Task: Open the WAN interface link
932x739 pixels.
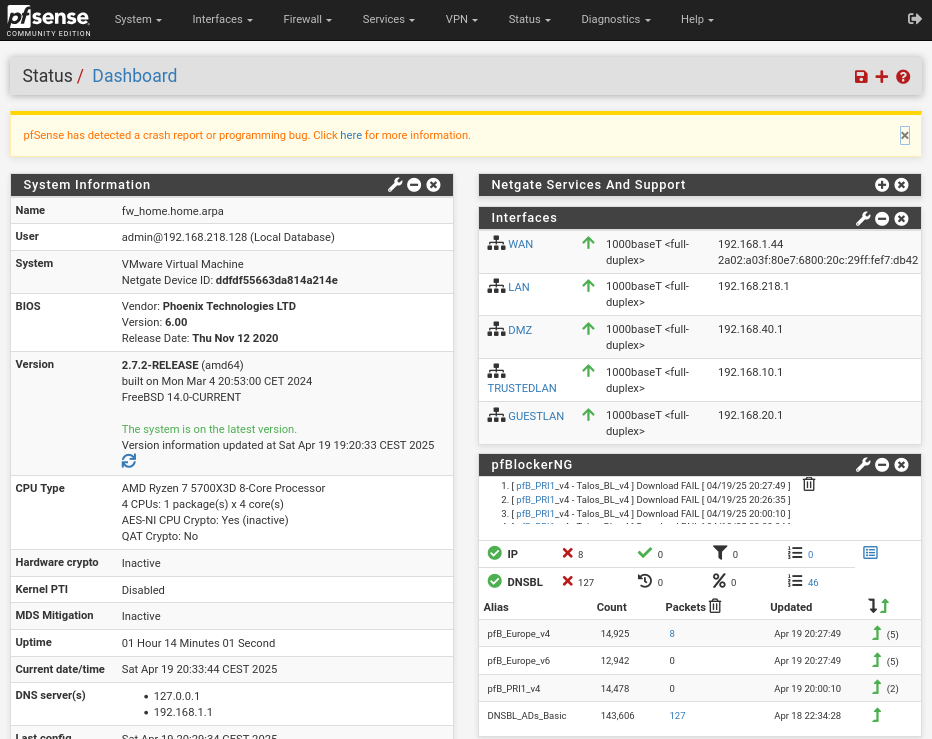Action: [521, 244]
